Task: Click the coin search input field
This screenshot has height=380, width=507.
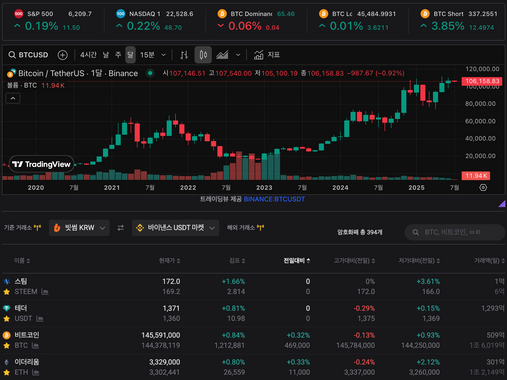Action: [x=455, y=232]
